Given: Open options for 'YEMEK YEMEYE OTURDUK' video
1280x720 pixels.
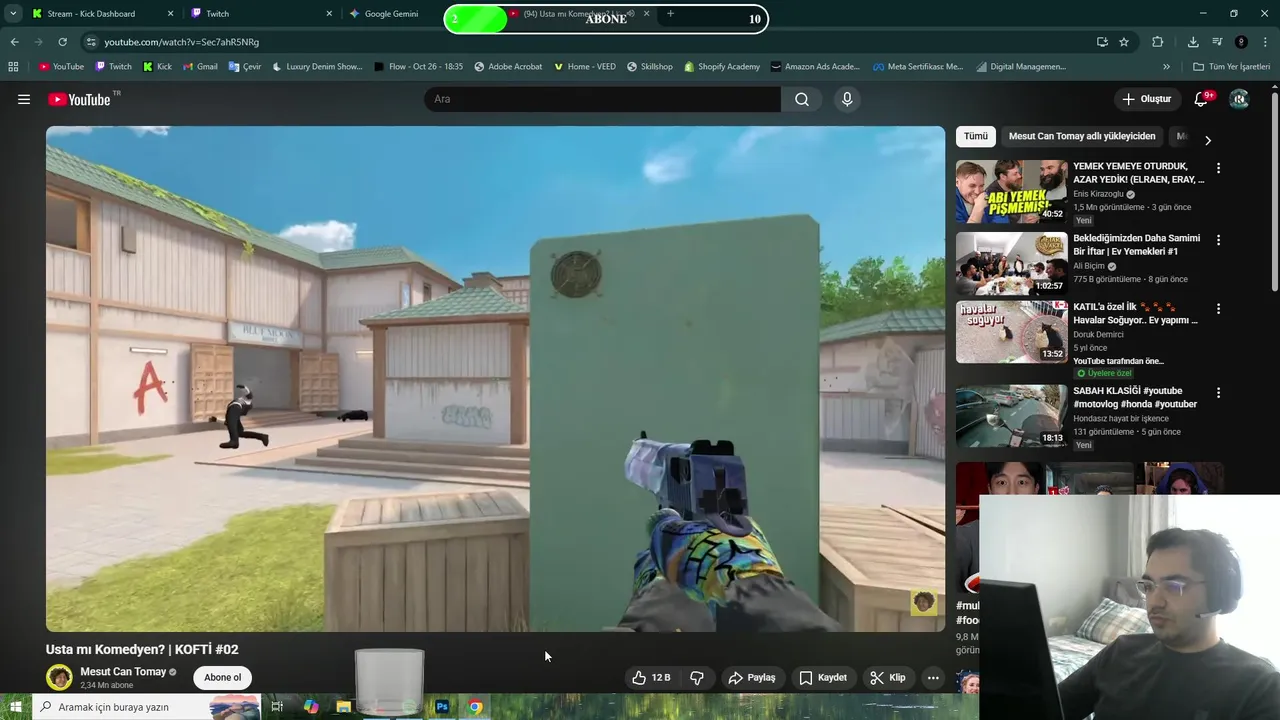Looking at the screenshot, I should coord(1218,168).
